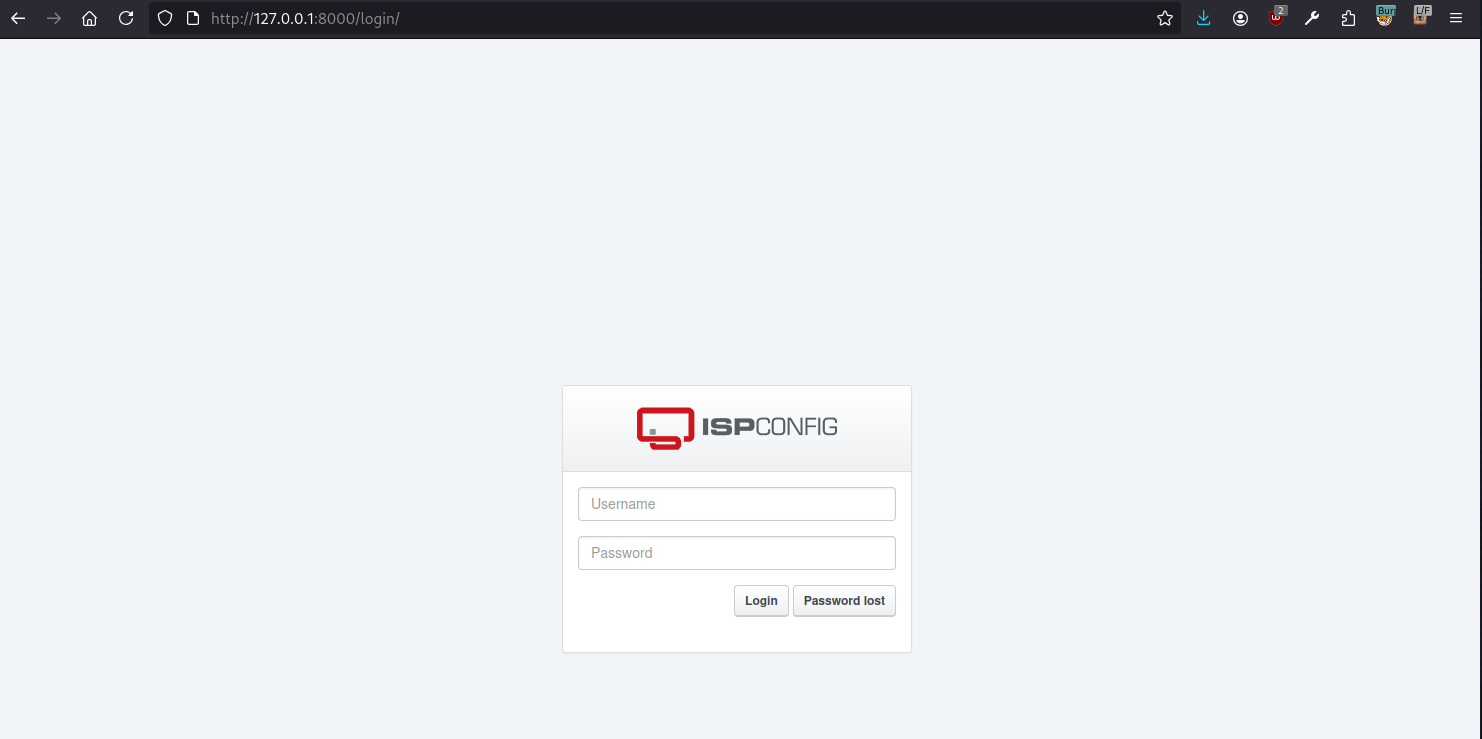Go to the browser home page
This screenshot has height=739, width=1482.
point(90,18)
